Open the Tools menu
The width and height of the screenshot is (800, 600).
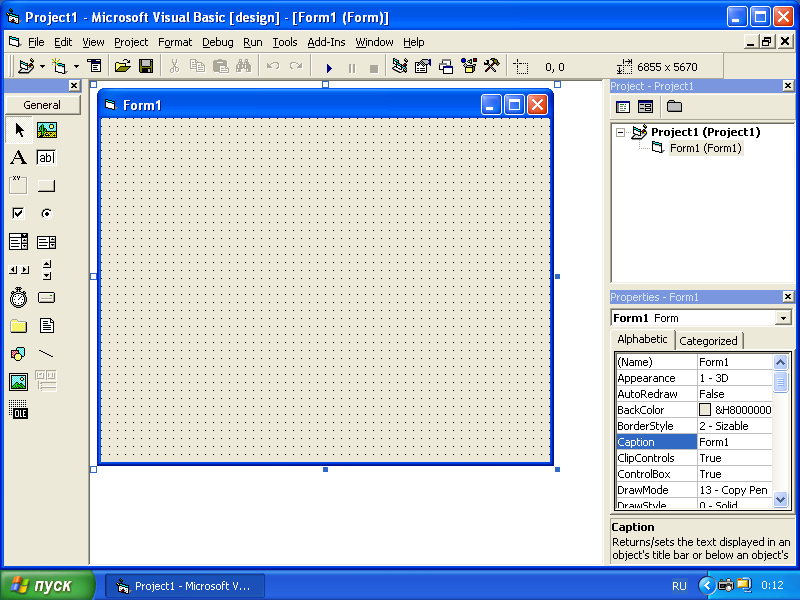285,42
